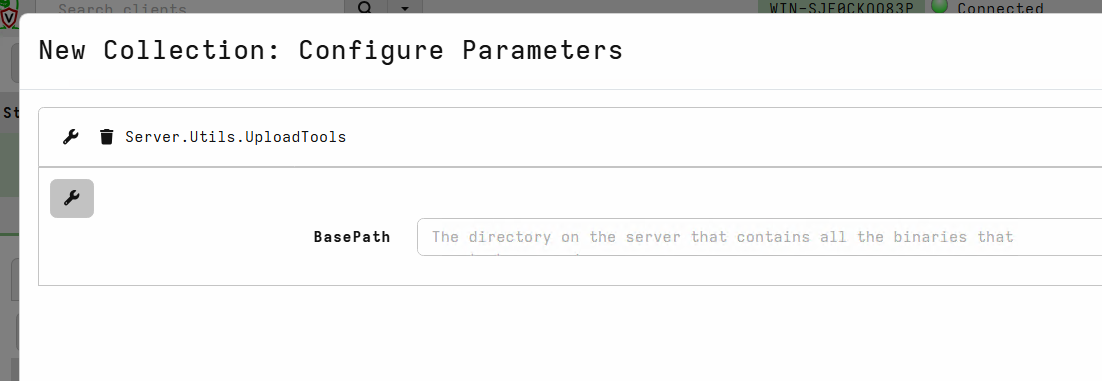
Task: Click the New Collection: Configure Parameters title
Action: pyautogui.click(x=330, y=51)
